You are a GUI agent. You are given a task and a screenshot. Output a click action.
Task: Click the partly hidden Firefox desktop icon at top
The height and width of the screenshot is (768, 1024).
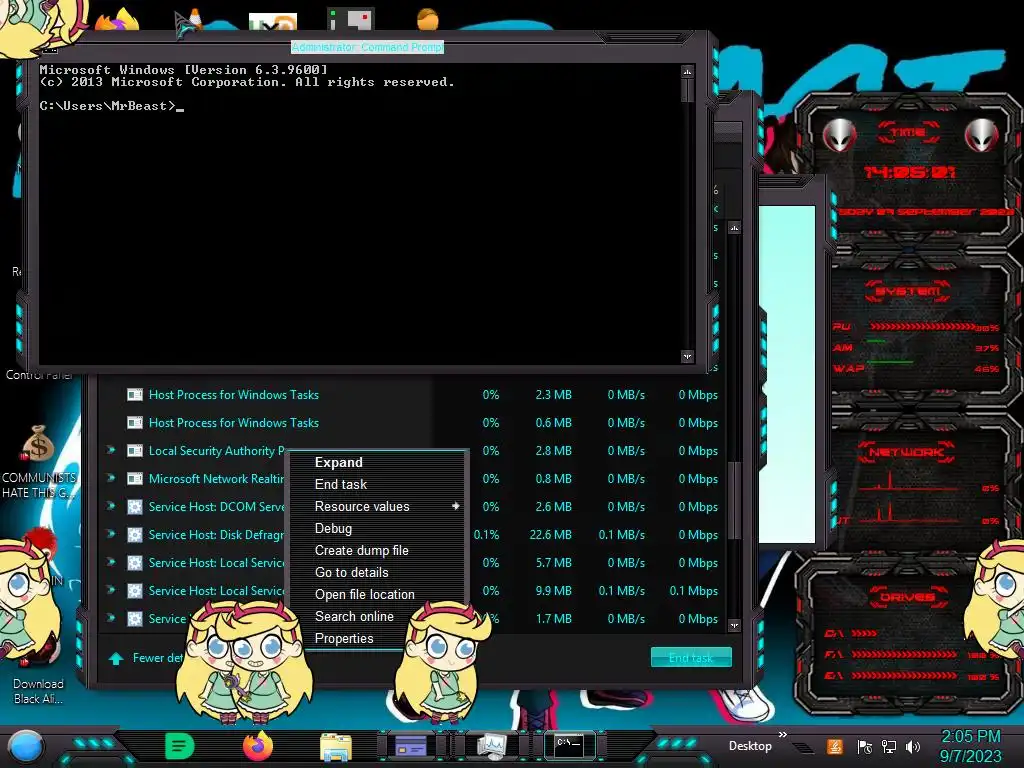coord(118,20)
